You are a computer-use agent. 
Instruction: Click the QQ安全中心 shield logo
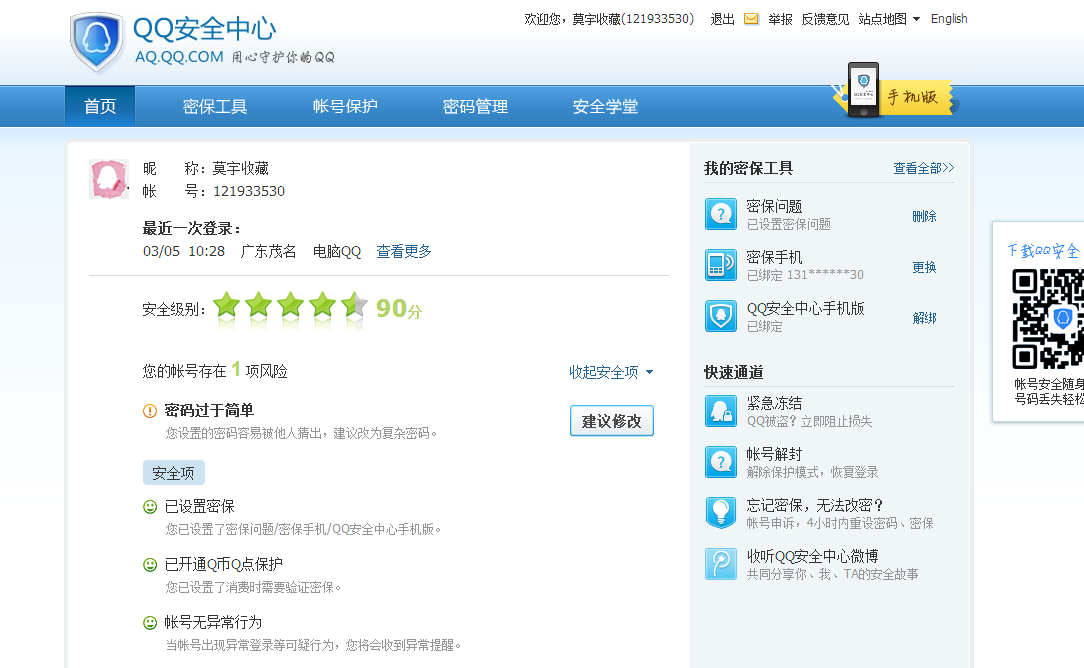pyautogui.click(x=97, y=42)
